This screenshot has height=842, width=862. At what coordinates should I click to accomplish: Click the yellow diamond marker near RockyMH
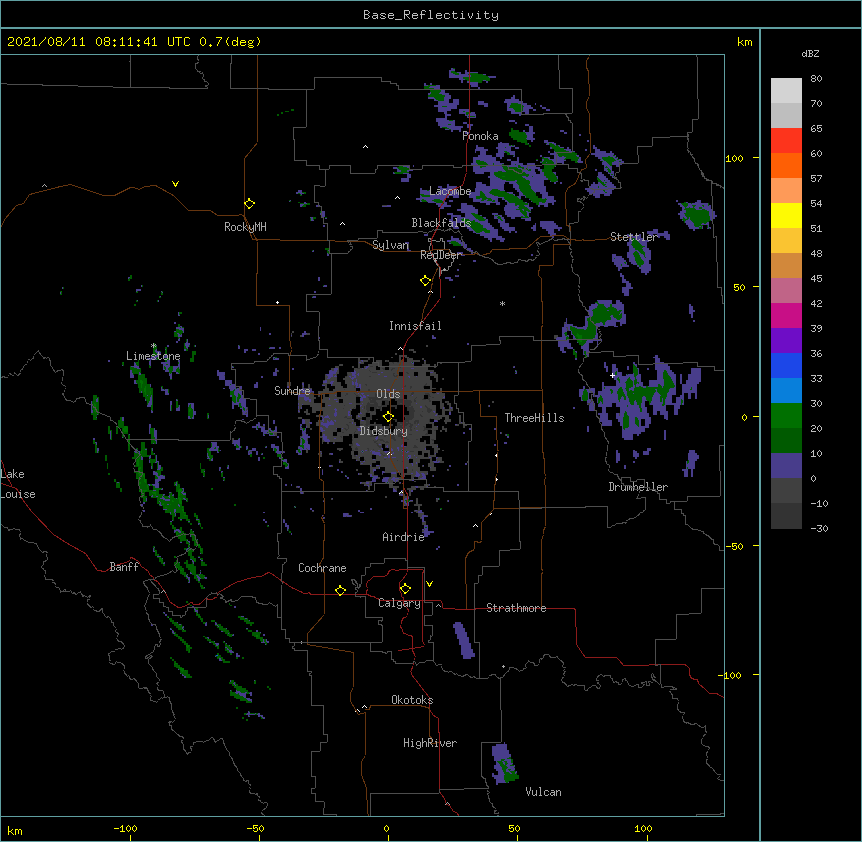pos(249,204)
